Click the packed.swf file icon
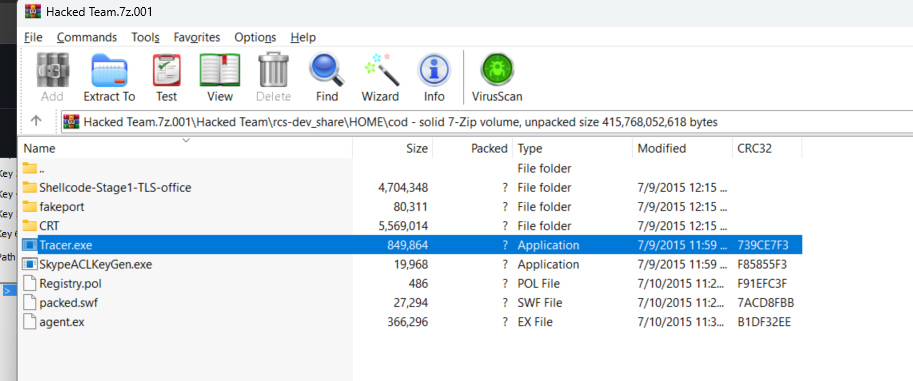 (29, 303)
